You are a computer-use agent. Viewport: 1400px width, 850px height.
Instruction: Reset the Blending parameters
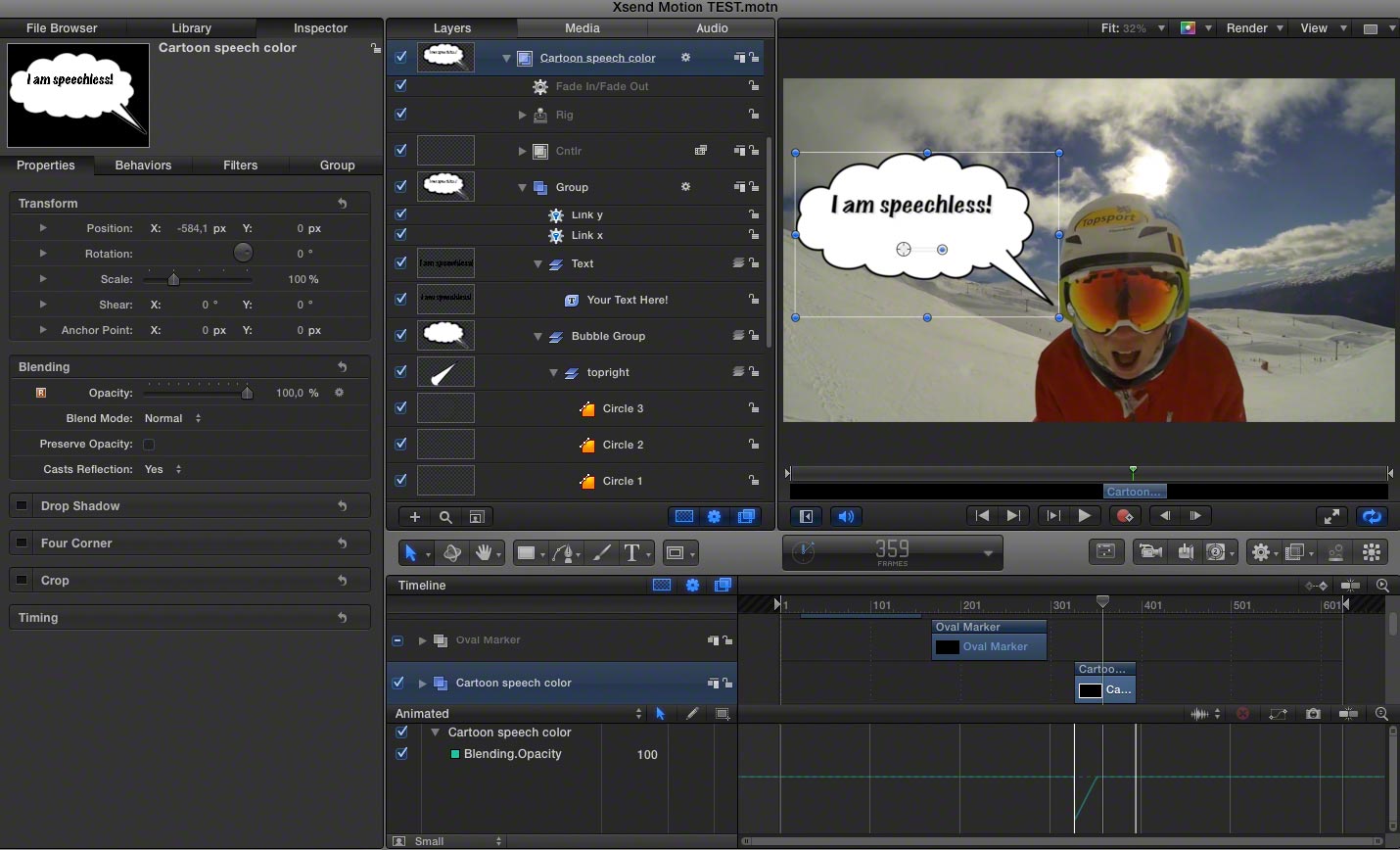(x=343, y=367)
